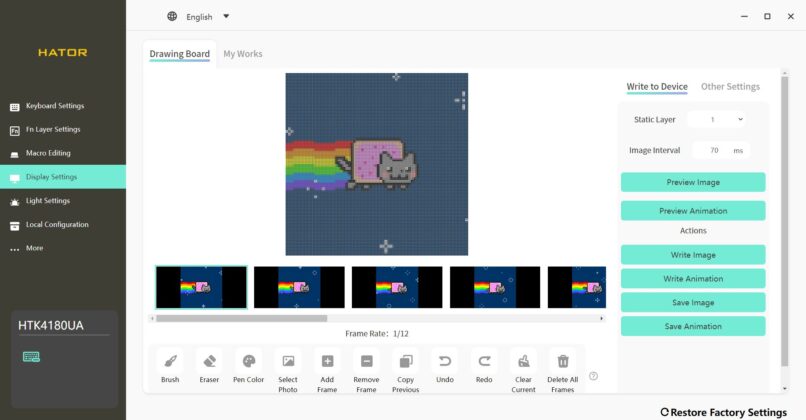806x420 pixels.
Task: Click the ms unit label
Action: click(738, 151)
